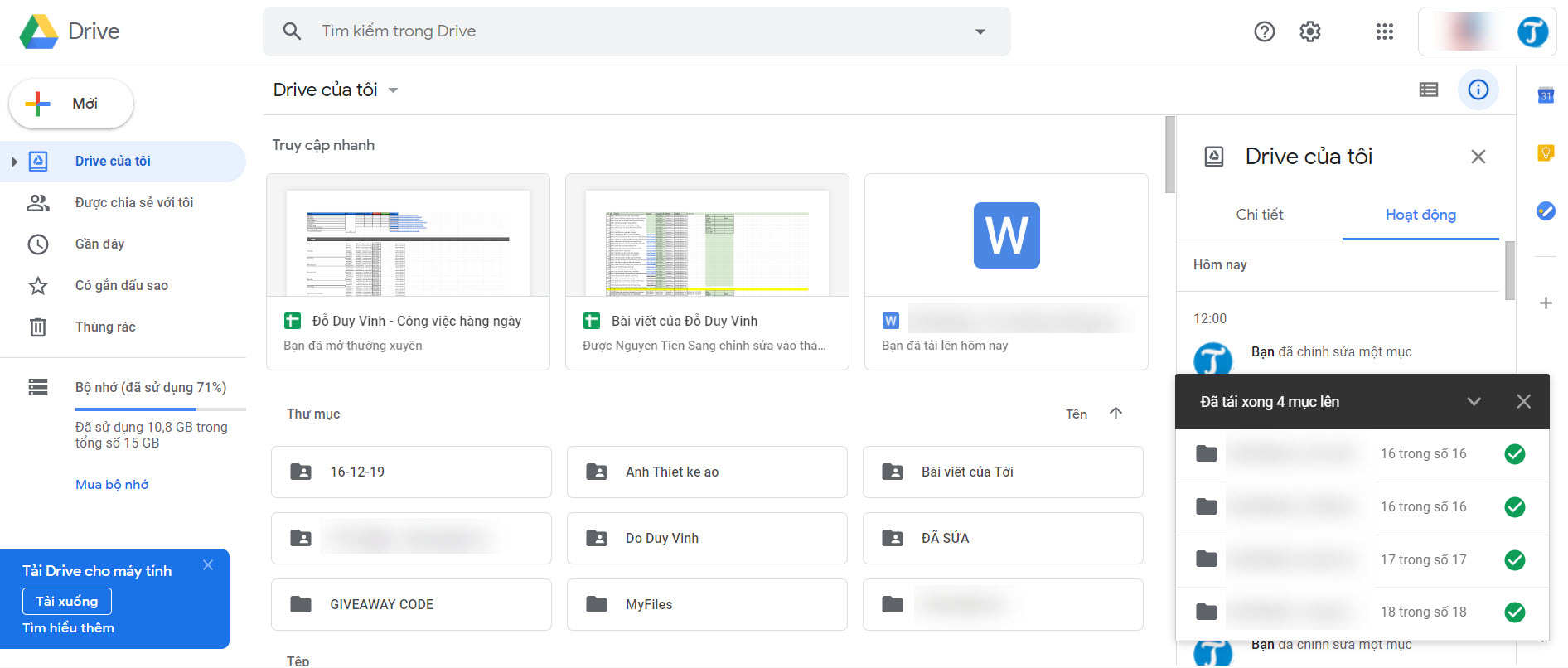This screenshot has height=668, width=1568.
Task: Open the settings gear icon
Action: [1310, 31]
